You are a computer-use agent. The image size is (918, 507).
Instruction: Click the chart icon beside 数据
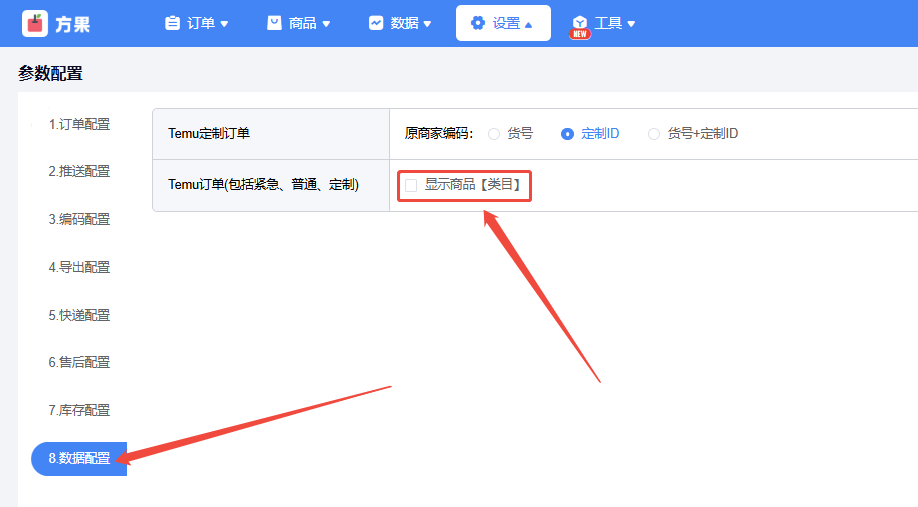coord(376,23)
